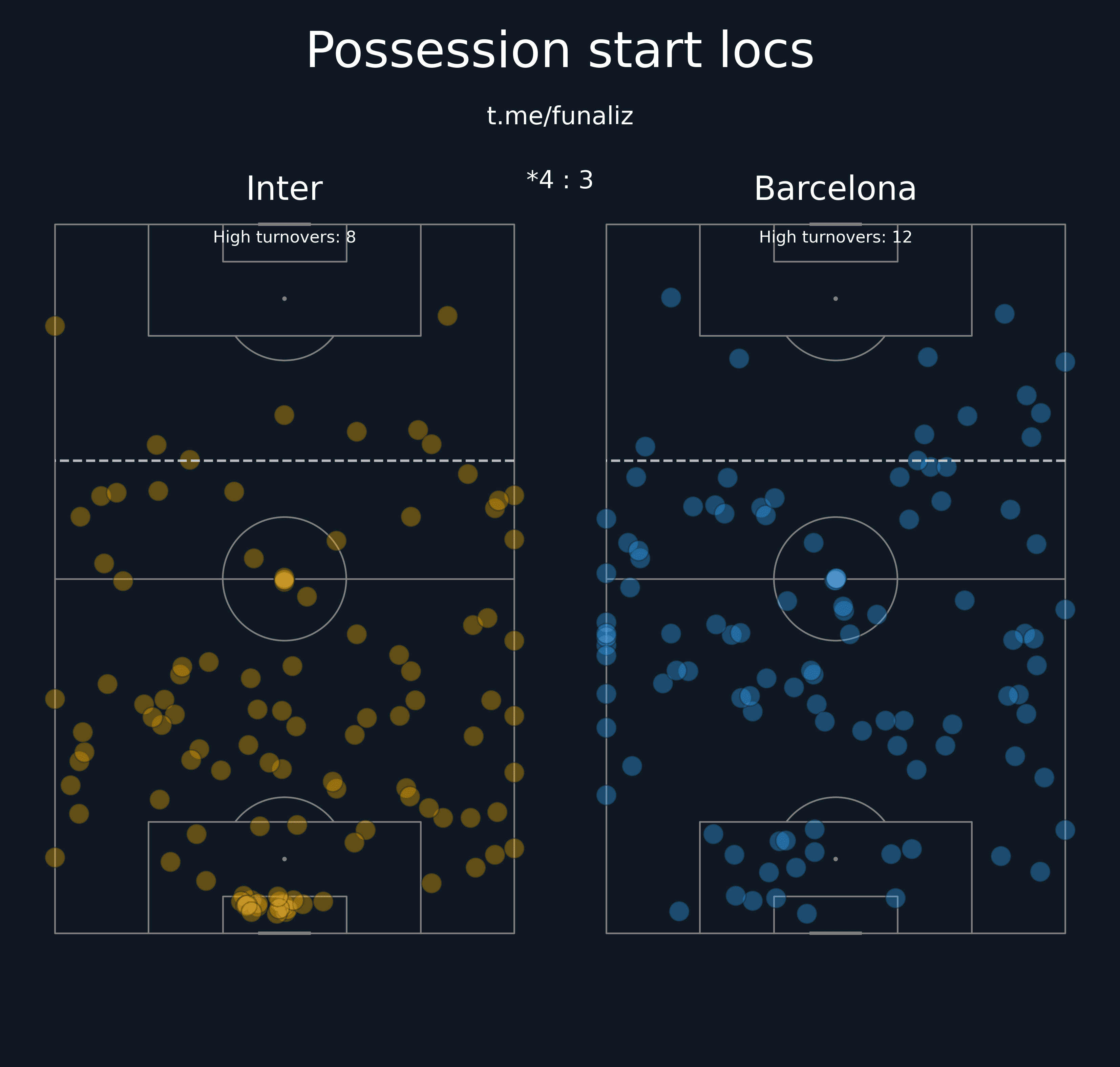Click Barcelona's bottom penalty spot

point(835,859)
